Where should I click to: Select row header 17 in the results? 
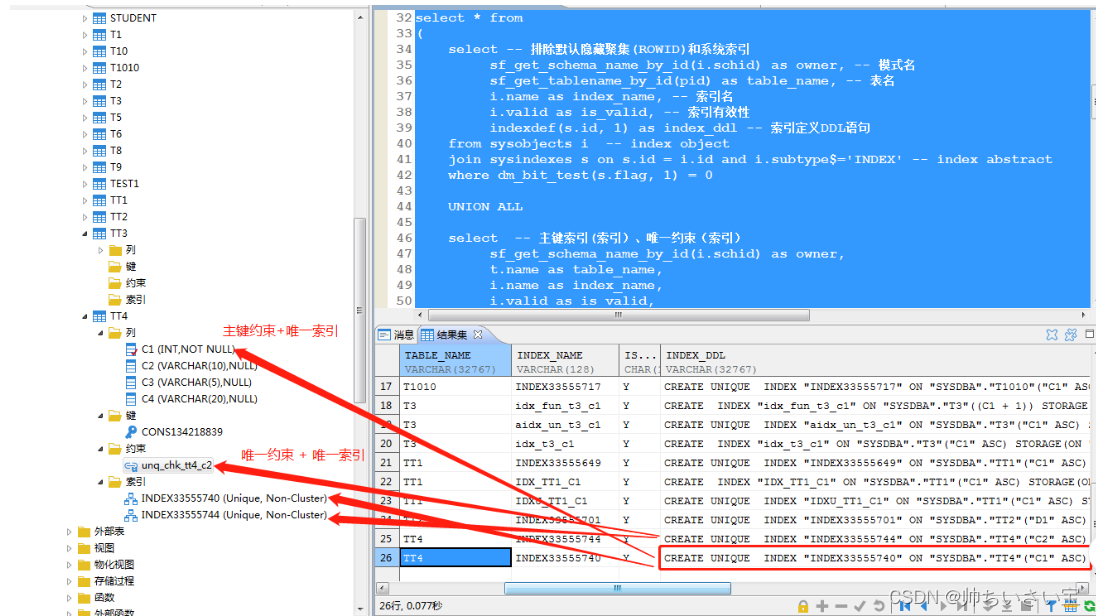387,387
